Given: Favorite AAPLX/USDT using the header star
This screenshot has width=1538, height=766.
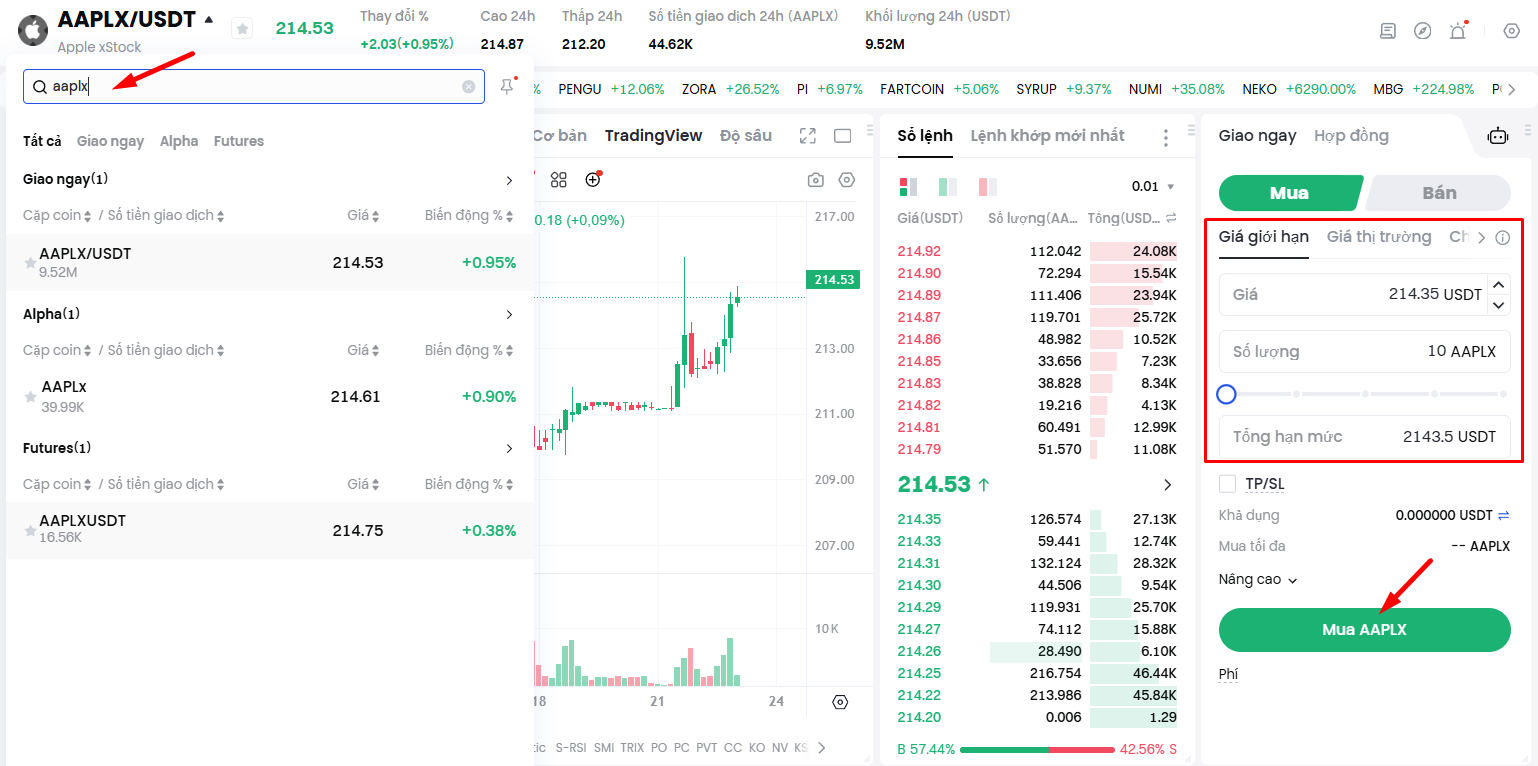Looking at the screenshot, I should pos(242,29).
